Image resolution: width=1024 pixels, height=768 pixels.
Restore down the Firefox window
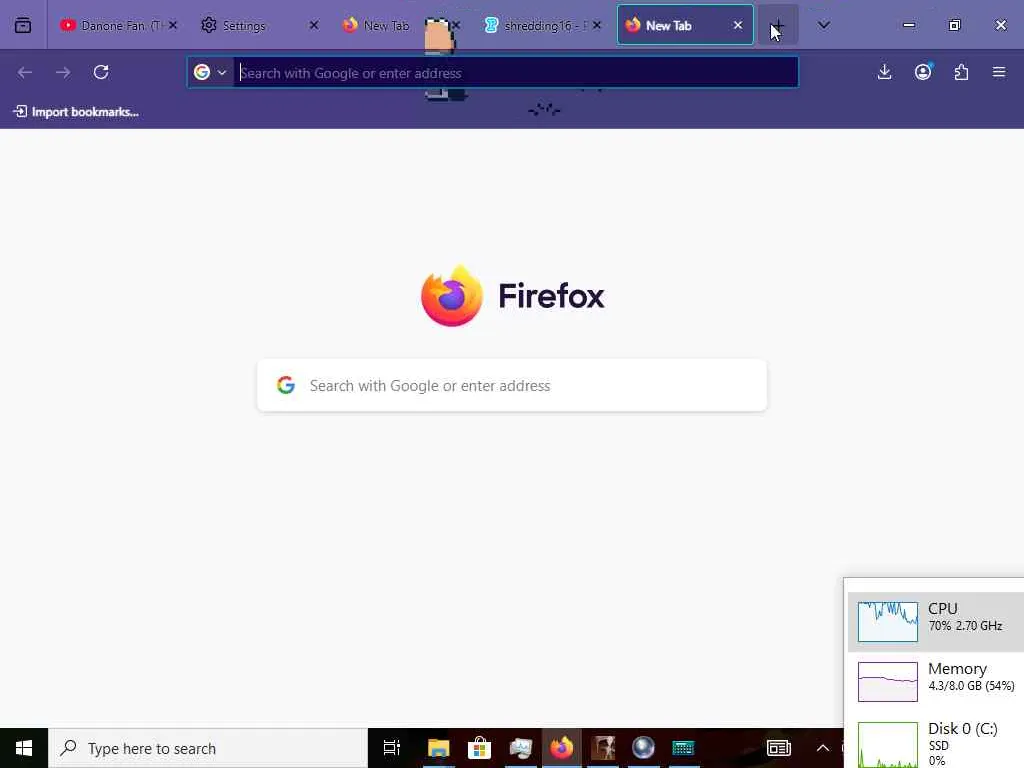coord(955,25)
